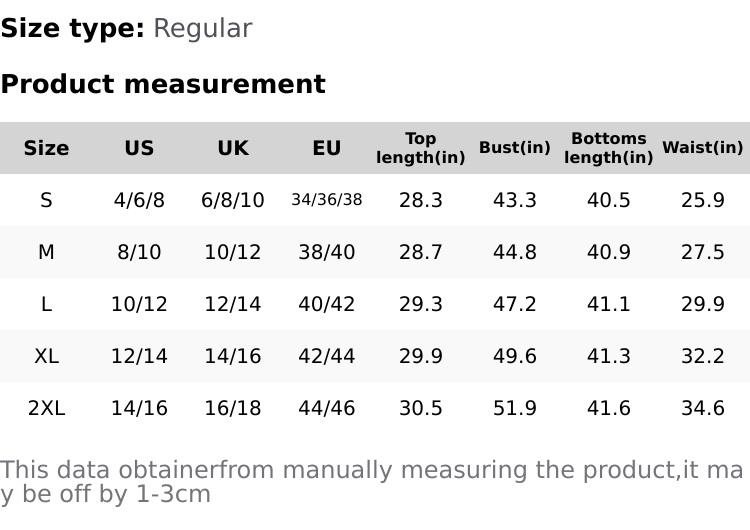Click the US column header

tap(139, 148)
